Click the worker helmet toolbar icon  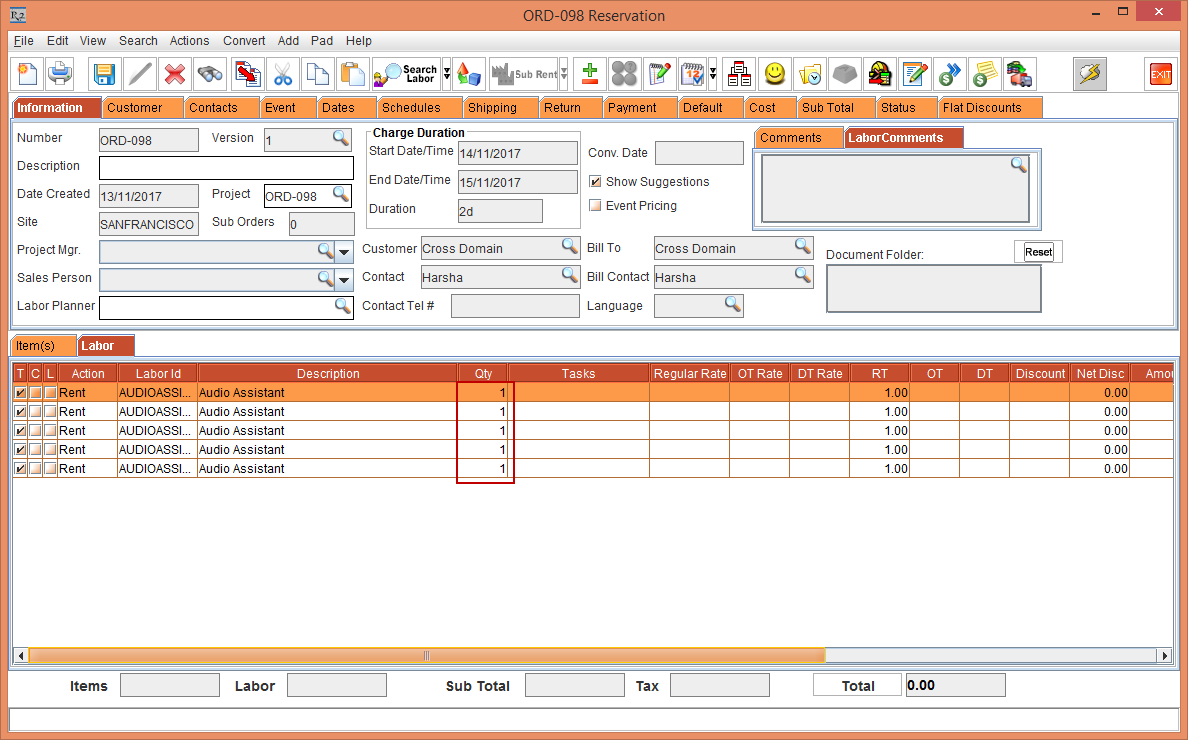click(x=880, y=74)
